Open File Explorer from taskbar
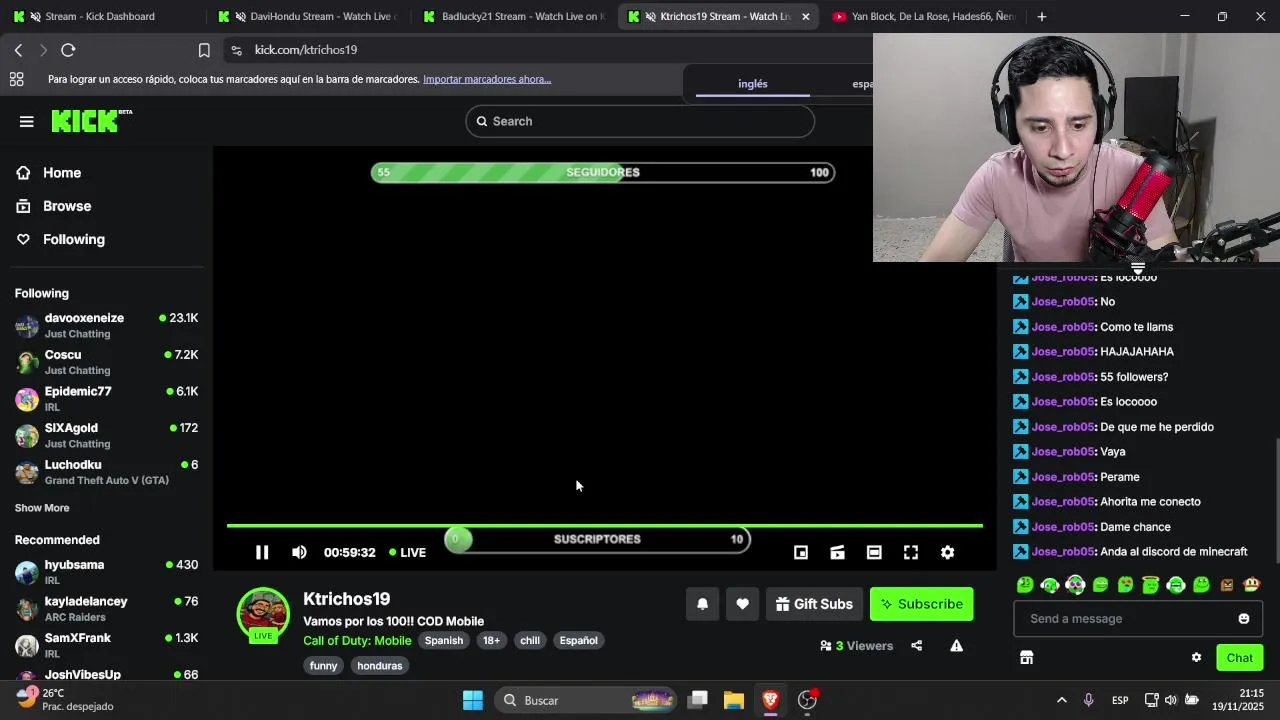 click(734, 700)
